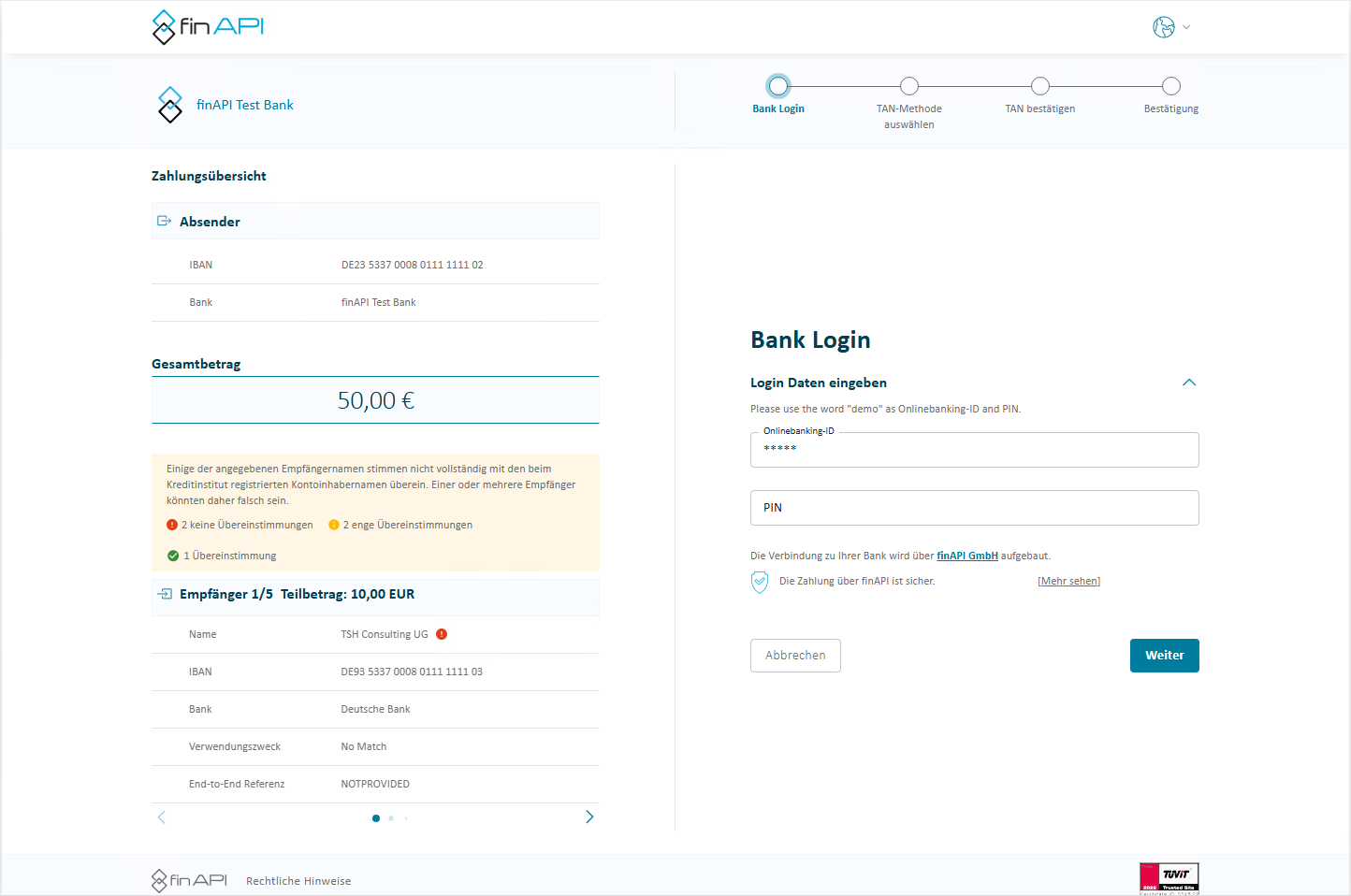Select the first carousel pagination dot
Viewport: 1351px width, 896px height.
click(376, 818)
